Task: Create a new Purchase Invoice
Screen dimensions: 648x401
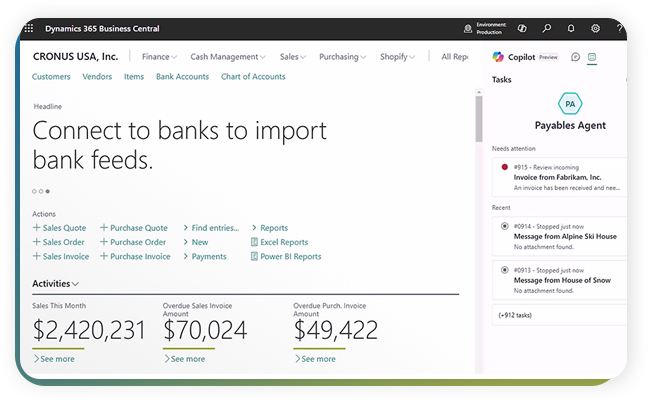Action: coord(135,257)
